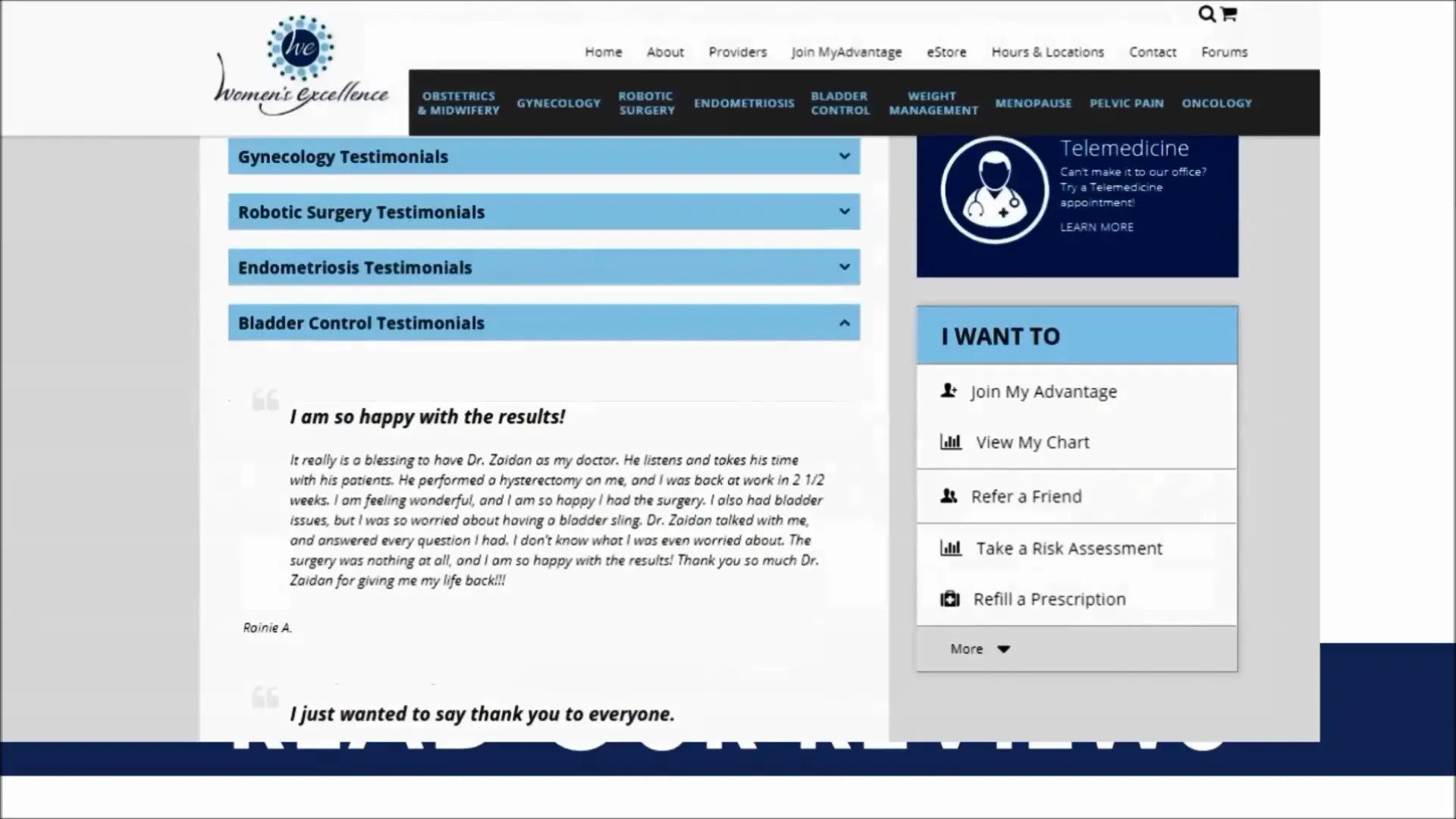Open the Forums menu item
The image size is (1456, 819).
click(x=1224, y=52)
